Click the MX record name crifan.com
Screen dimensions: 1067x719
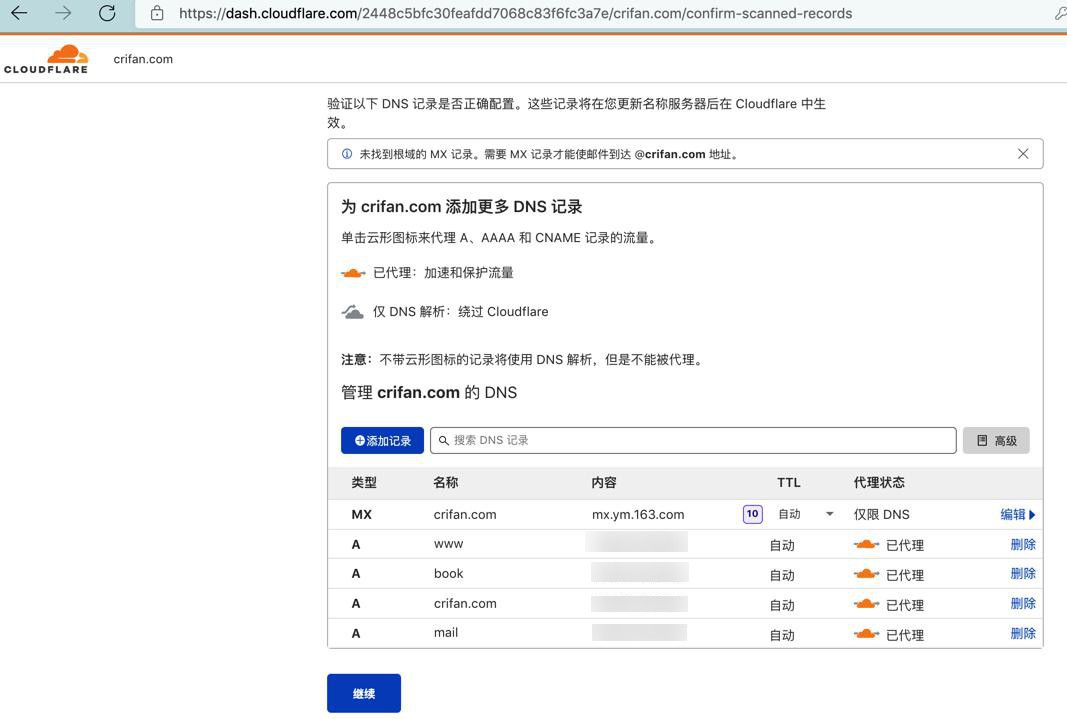[x=465, y=515]
